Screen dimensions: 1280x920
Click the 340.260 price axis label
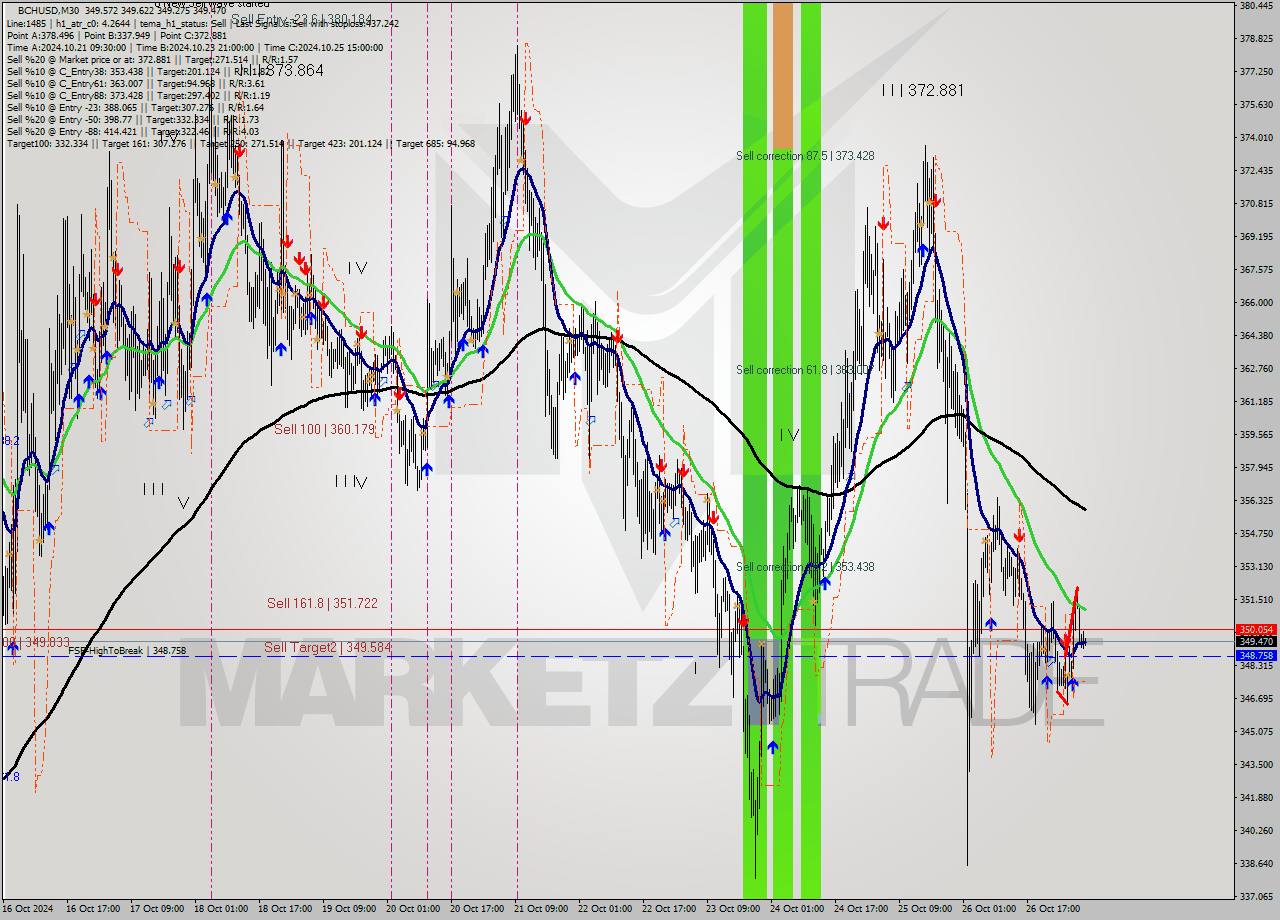1256,830
